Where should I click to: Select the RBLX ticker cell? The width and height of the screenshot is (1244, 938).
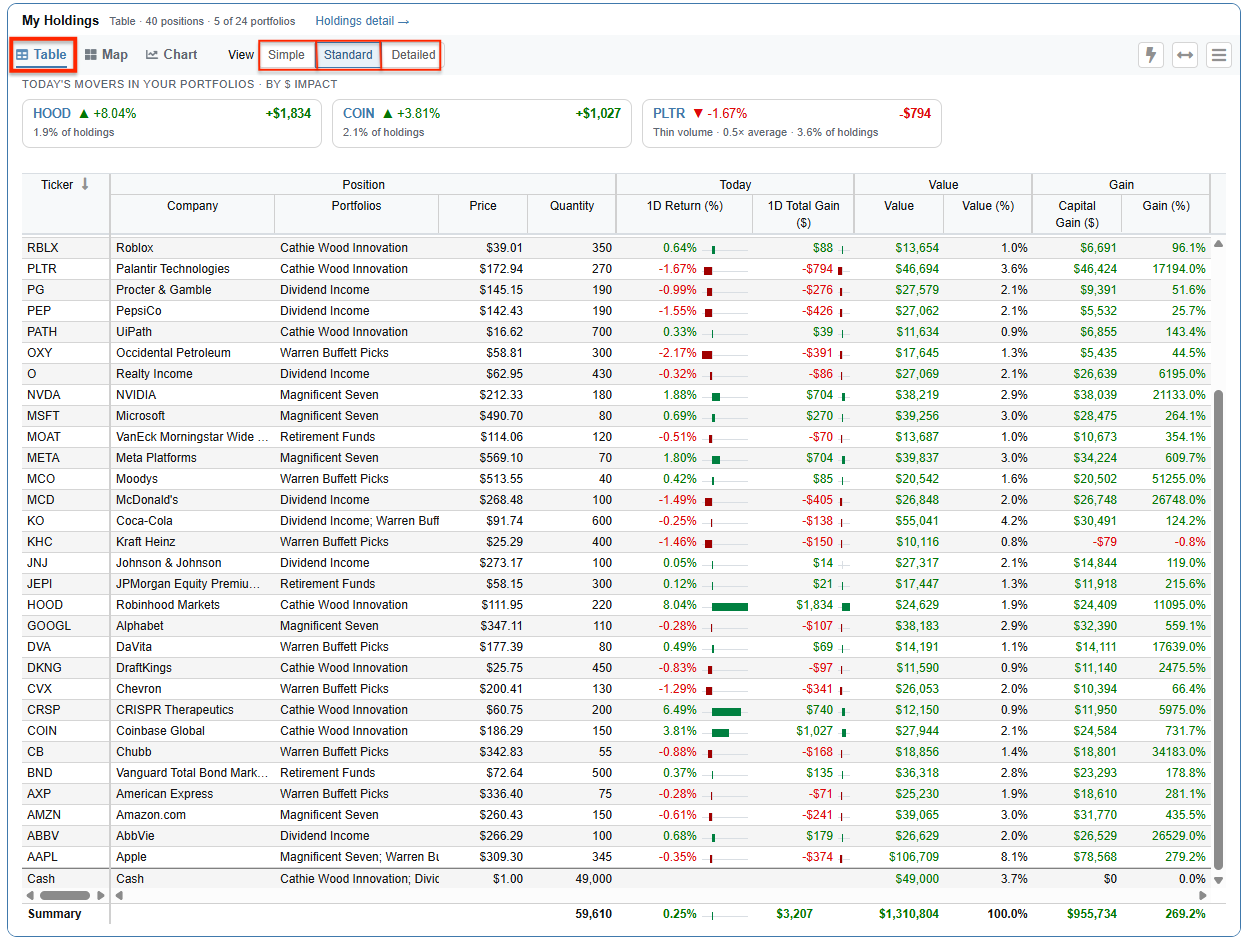(66, 248)
